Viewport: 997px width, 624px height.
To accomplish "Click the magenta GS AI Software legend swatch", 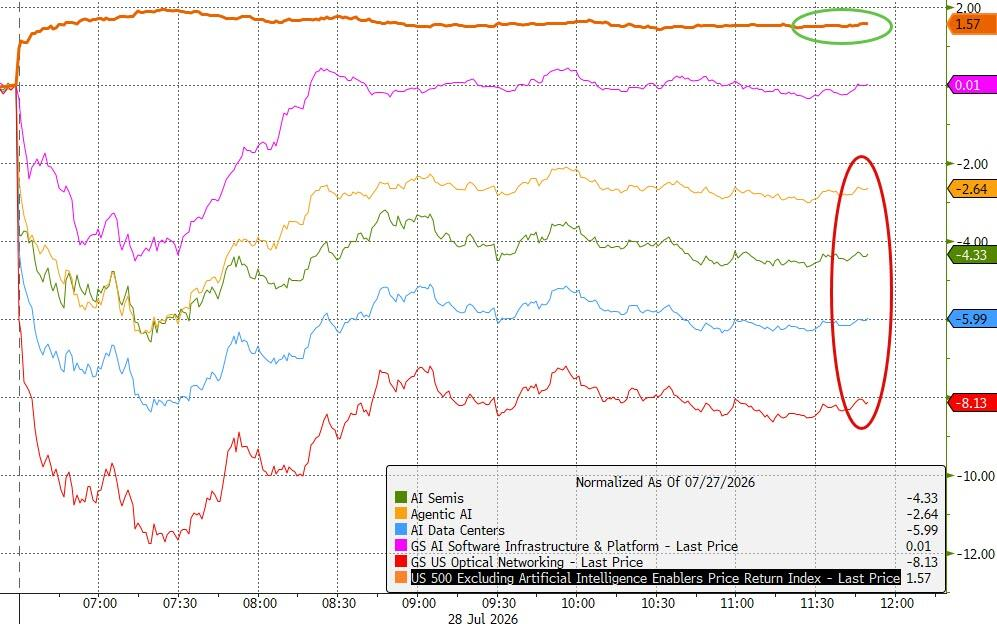I will click(401, 546).
